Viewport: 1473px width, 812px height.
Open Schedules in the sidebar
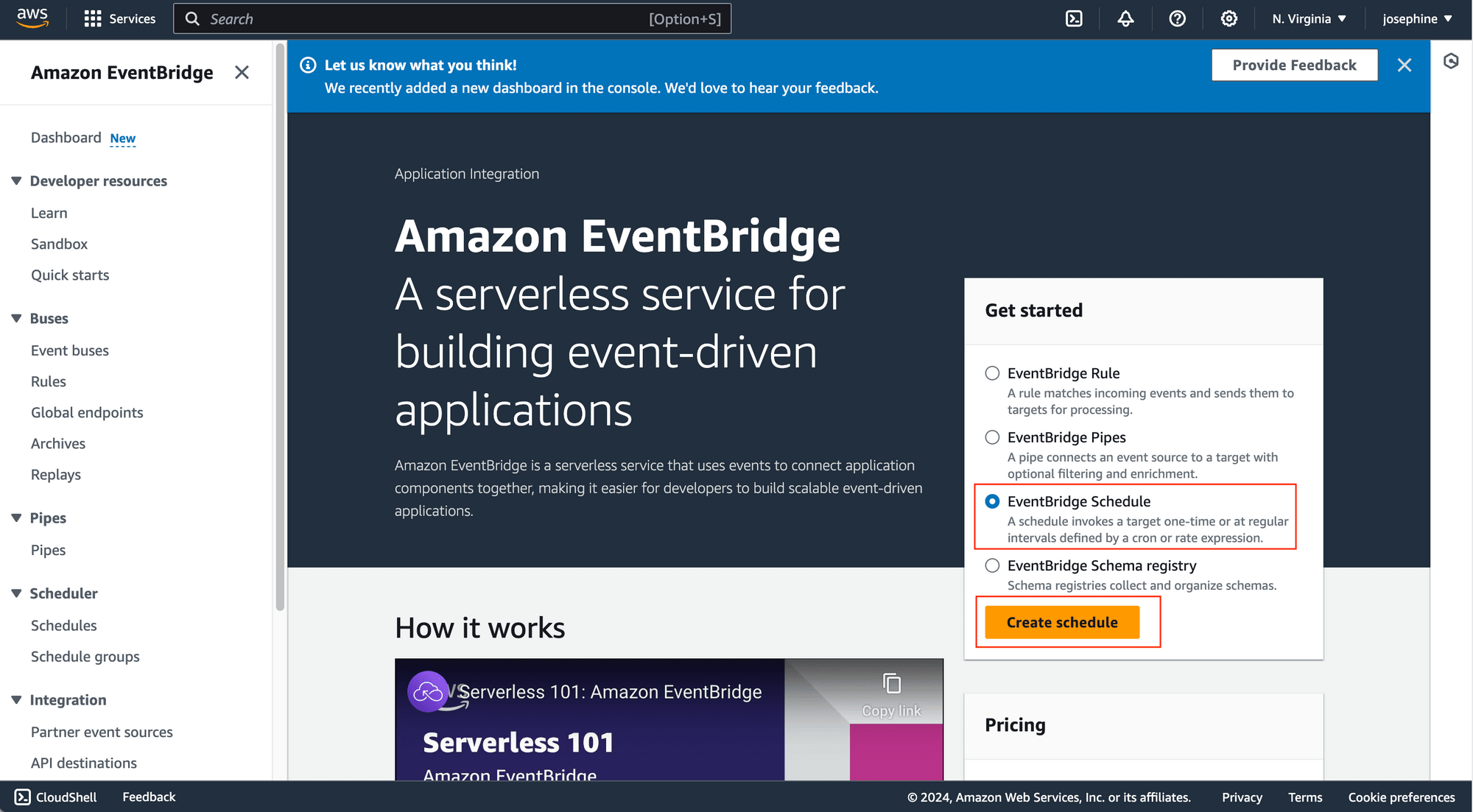click(64, 625)
